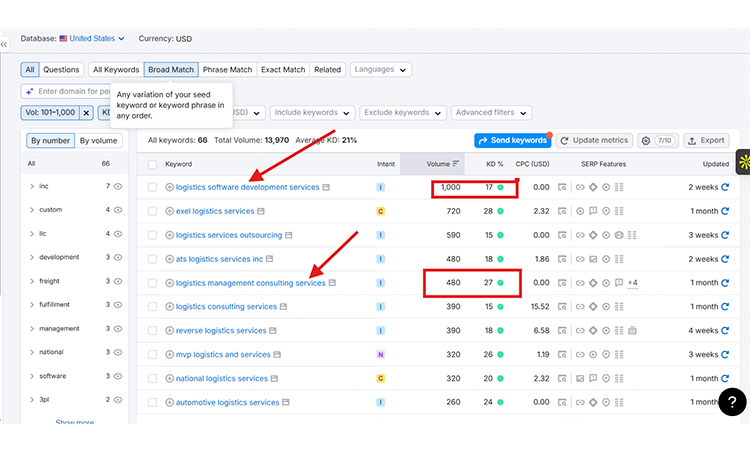This screenshot has width=750, height=450.
Task: Click the KD % column header
Action: click(495, 164)
